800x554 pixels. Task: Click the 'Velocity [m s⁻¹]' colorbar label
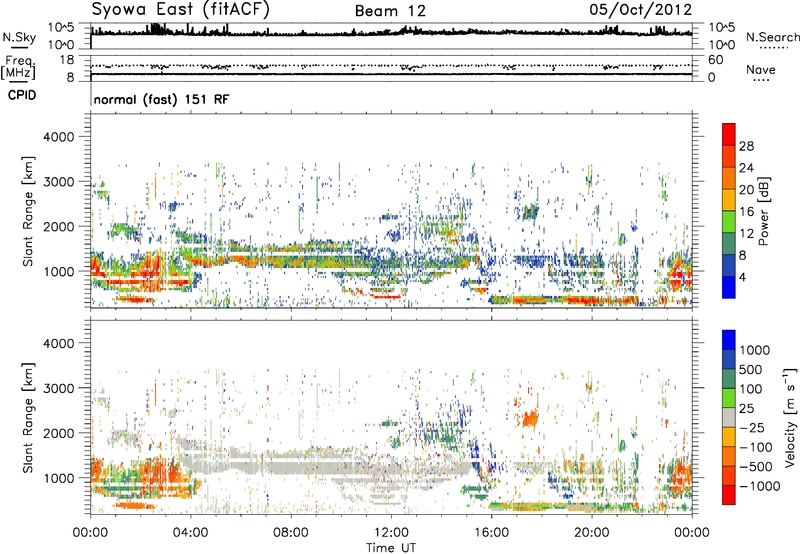(790, 418)
